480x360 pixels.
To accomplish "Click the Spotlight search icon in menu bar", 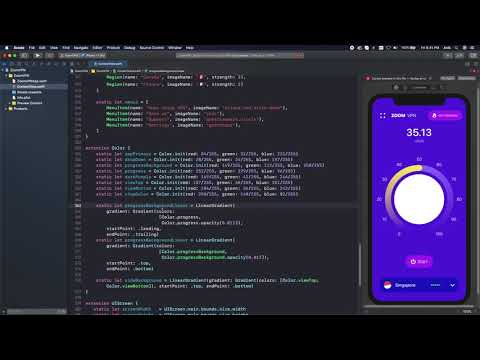I will click(x=457, y=48).
